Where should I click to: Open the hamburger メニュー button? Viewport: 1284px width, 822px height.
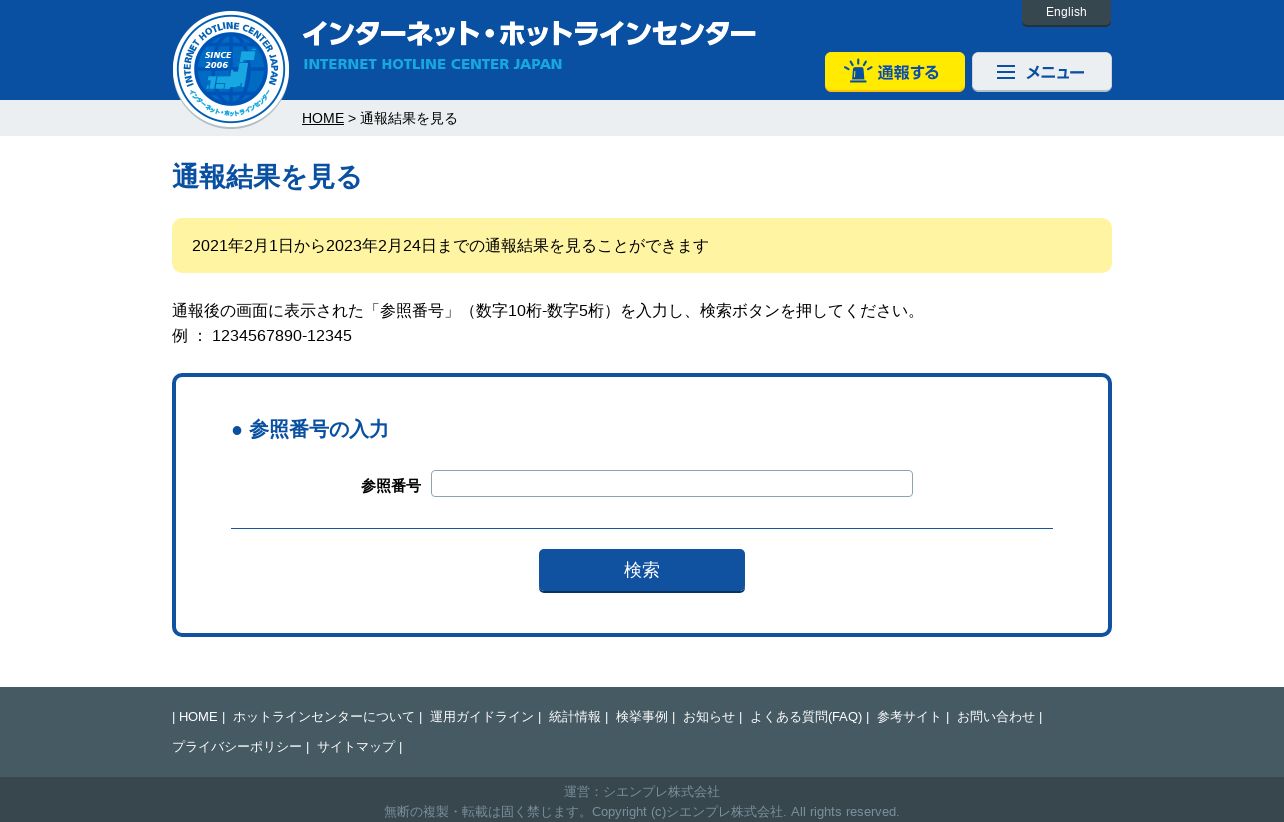[x=1042, y=72]
